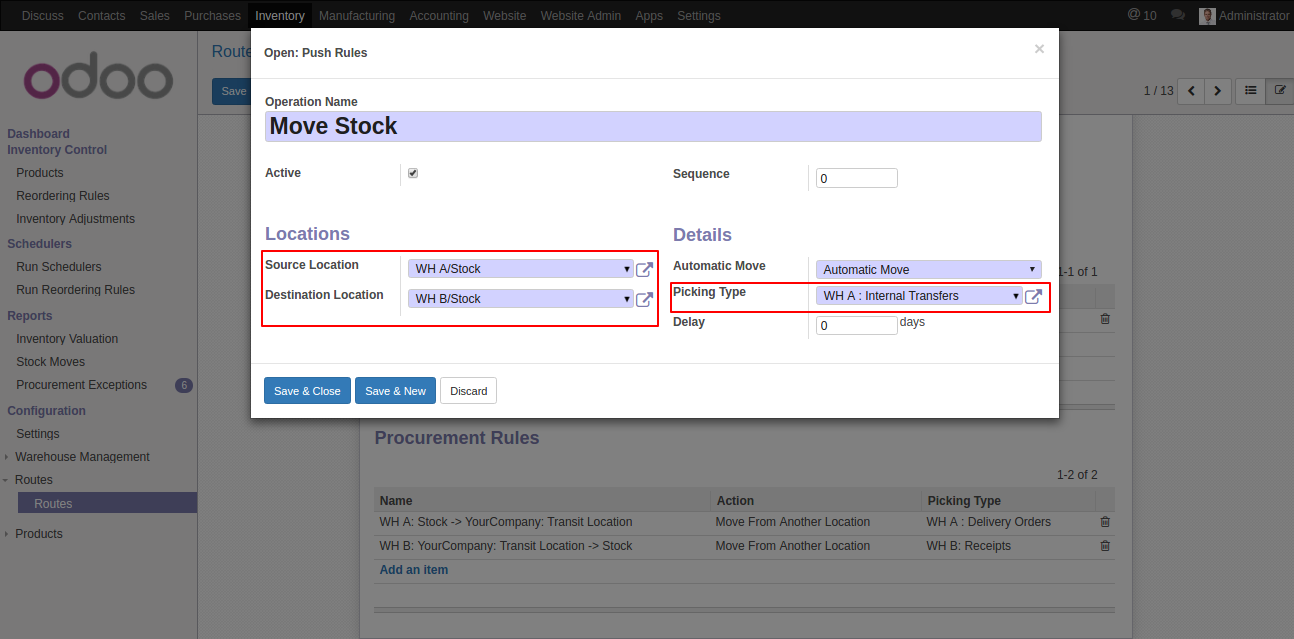Open the @ mentions notifications
Image resolution: width=1294 pixels, height=639 pixels.
click(x=1141, y=16)
